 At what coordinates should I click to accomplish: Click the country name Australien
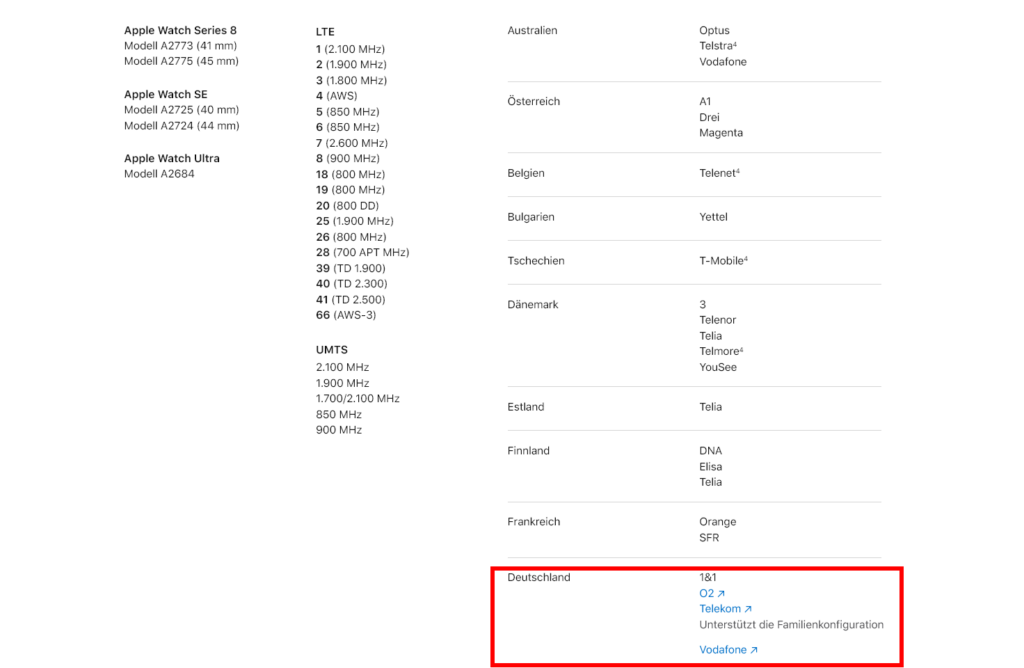[532, 30]
